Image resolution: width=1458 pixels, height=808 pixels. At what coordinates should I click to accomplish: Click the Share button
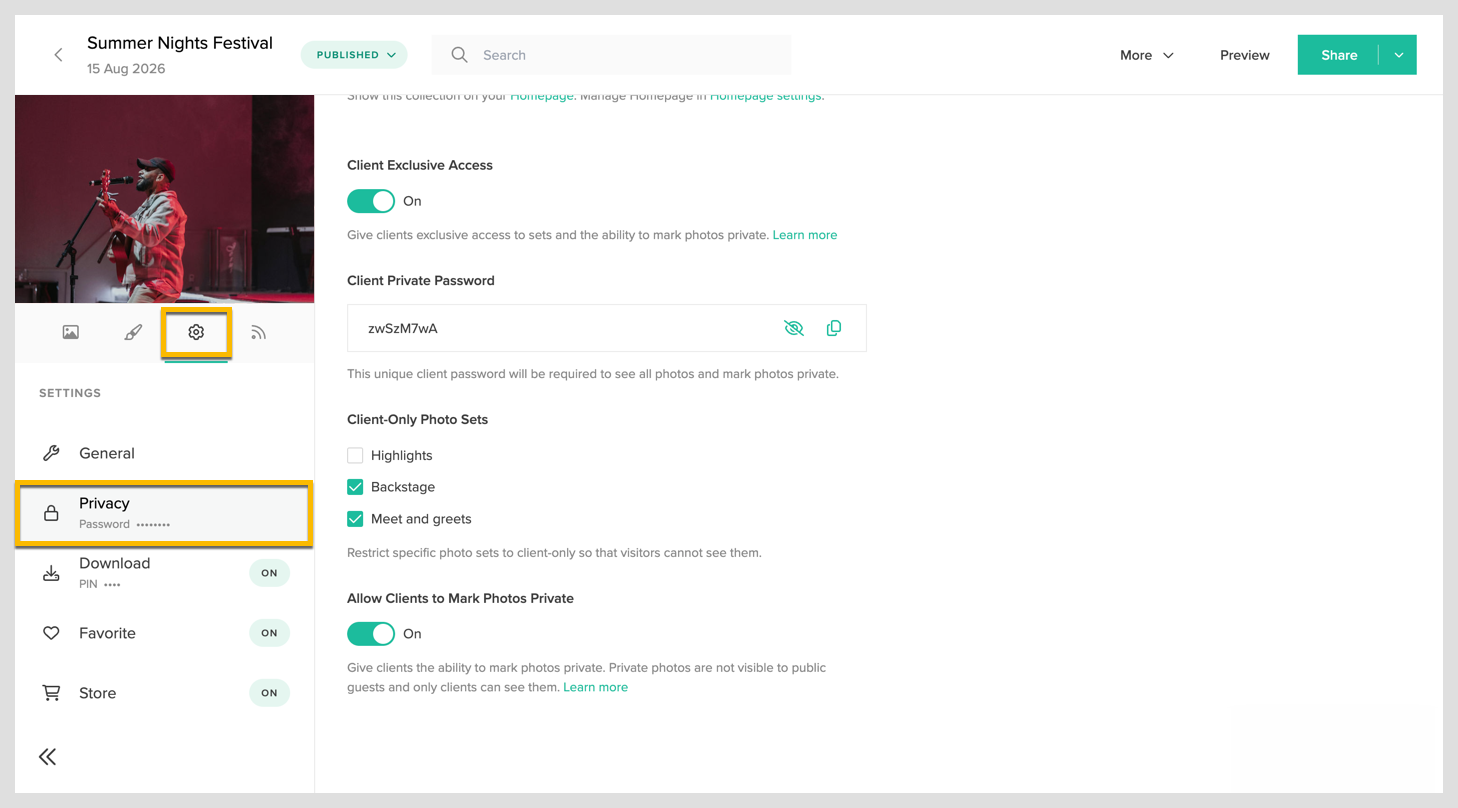1338,55
